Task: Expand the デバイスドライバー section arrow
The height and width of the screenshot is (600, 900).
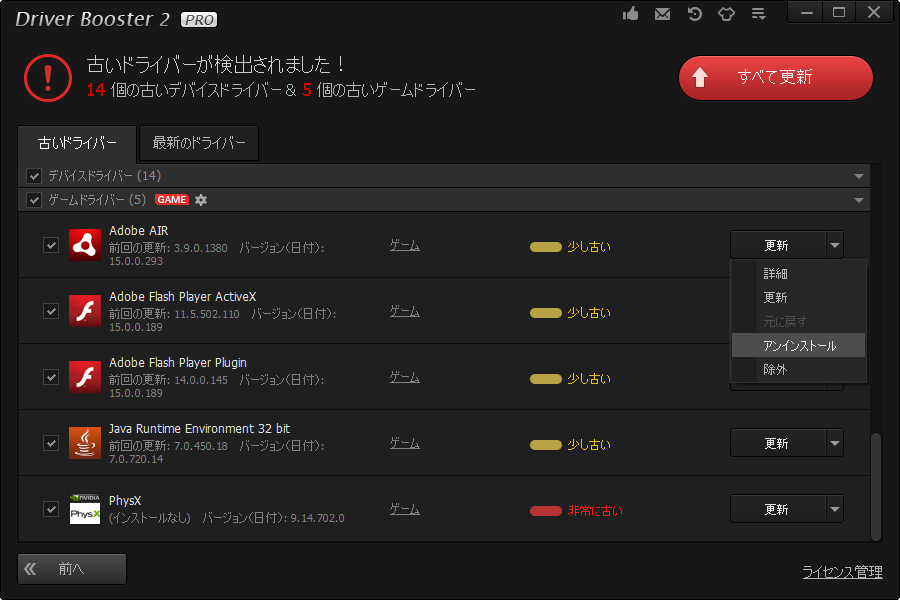Action: click(x=859, y=176)
